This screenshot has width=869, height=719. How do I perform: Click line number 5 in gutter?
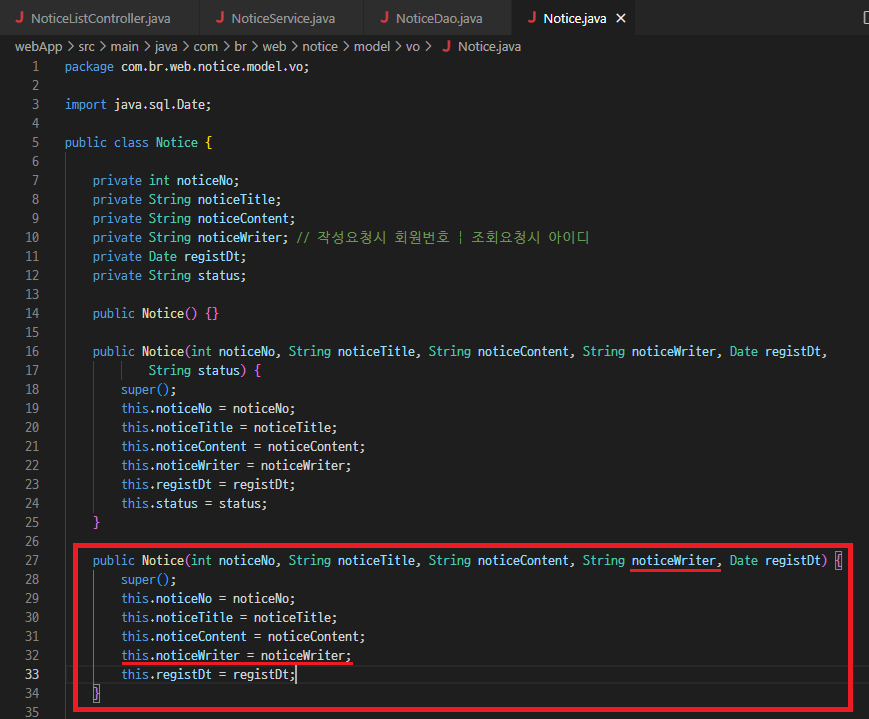35,142
